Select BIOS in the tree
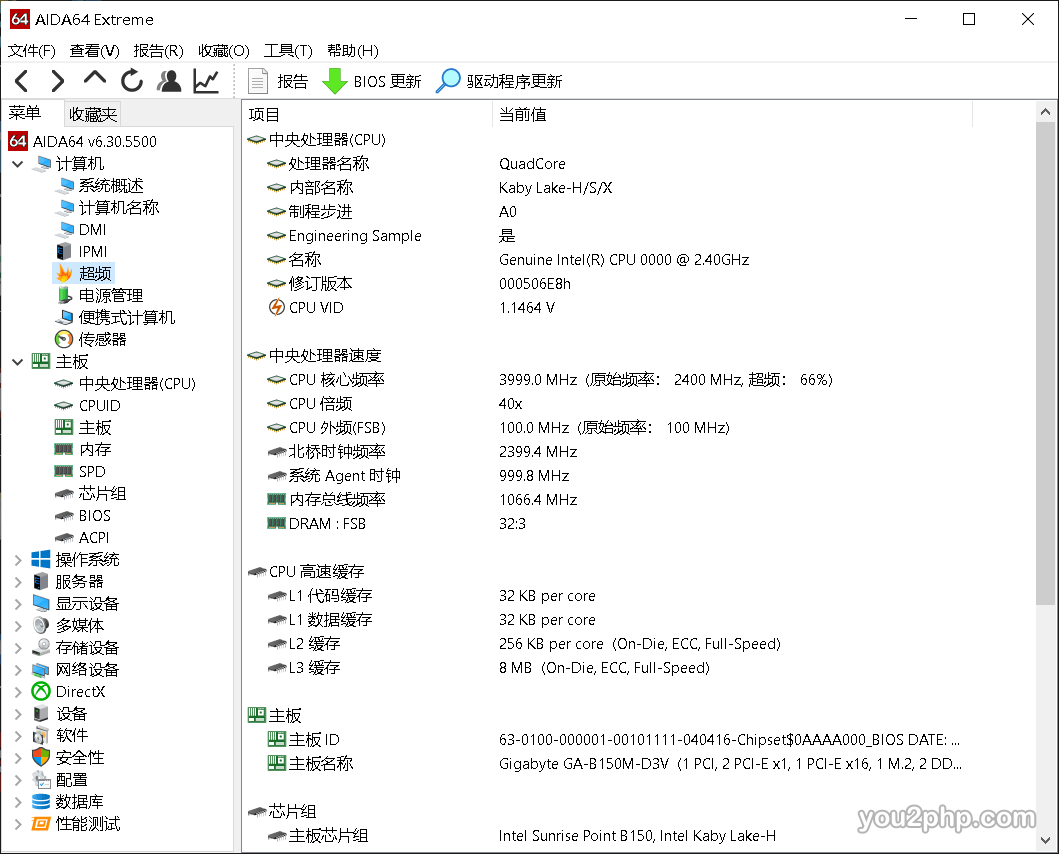The height and width of the screenshot is (854, 1059). click(95, 516)
